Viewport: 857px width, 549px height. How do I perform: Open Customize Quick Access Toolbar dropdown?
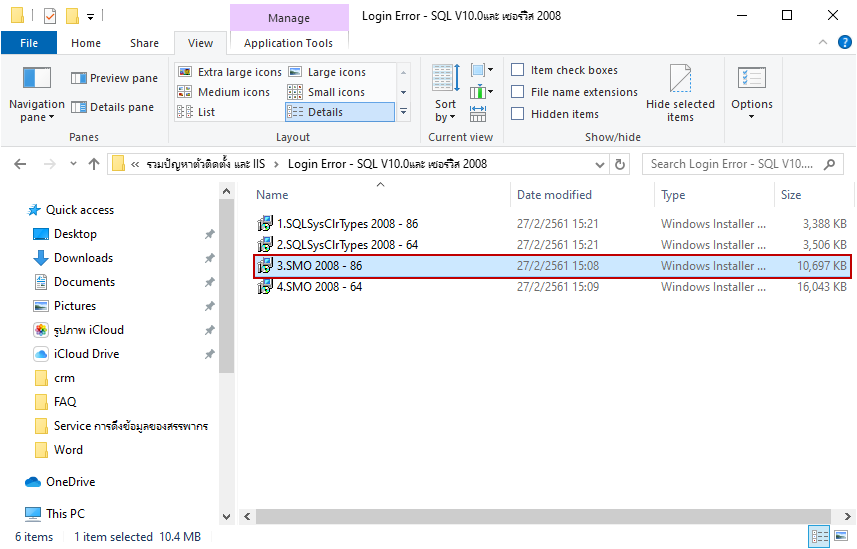[90, 16]
